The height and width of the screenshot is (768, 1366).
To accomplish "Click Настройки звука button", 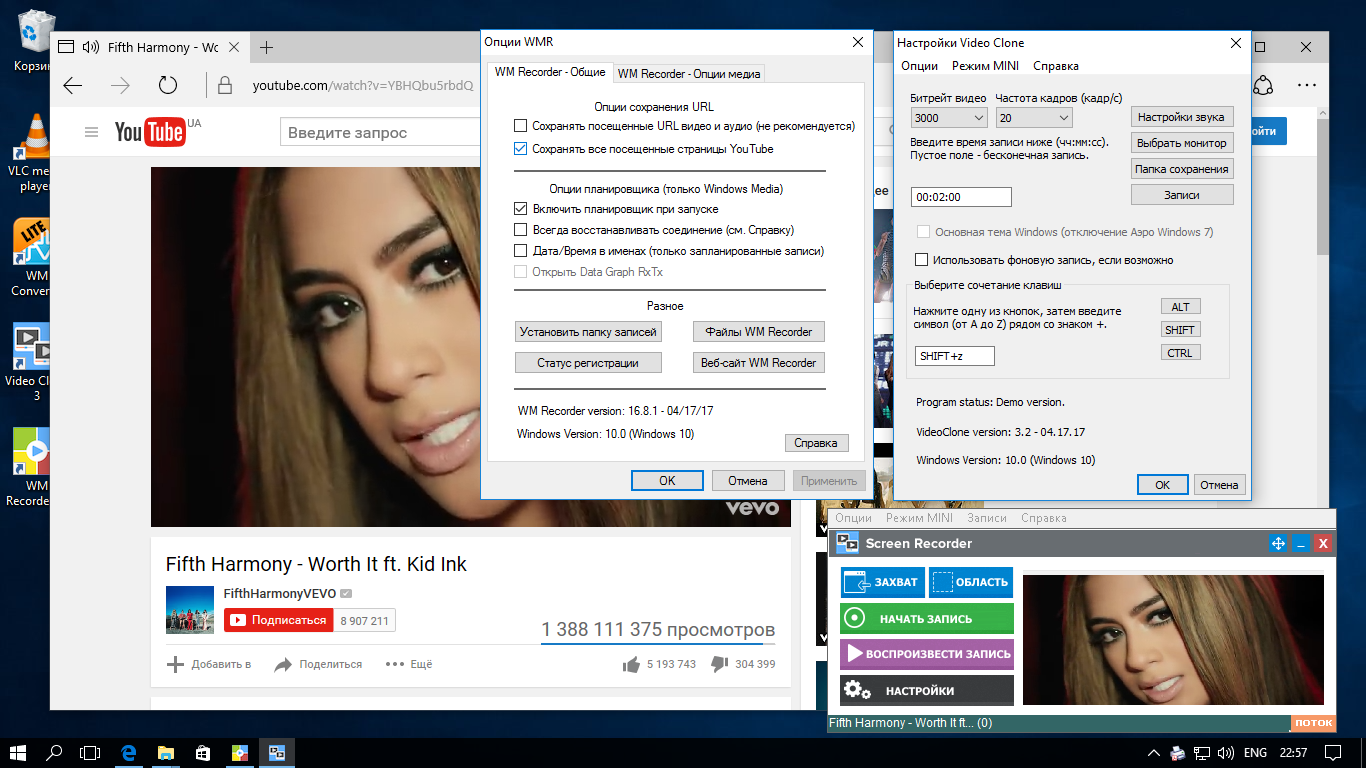I will (x=1182, y=117).
